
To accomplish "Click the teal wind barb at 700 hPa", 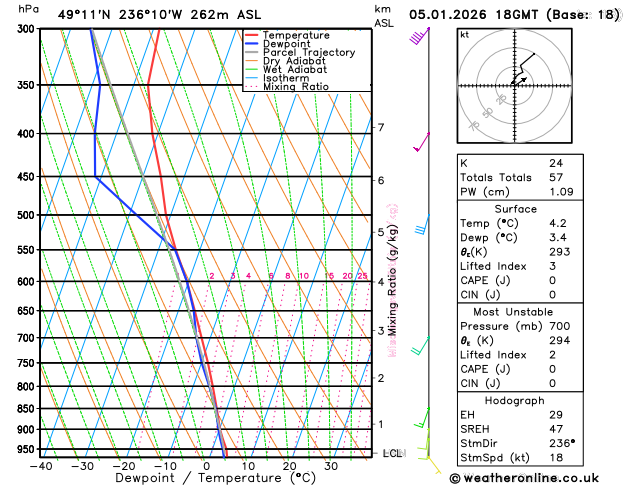I will (420, 346).
